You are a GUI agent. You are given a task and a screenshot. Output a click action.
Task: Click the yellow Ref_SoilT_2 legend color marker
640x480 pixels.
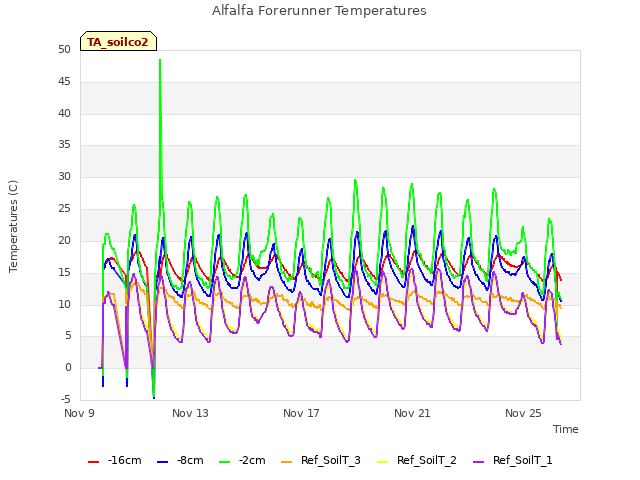(382, 462)
